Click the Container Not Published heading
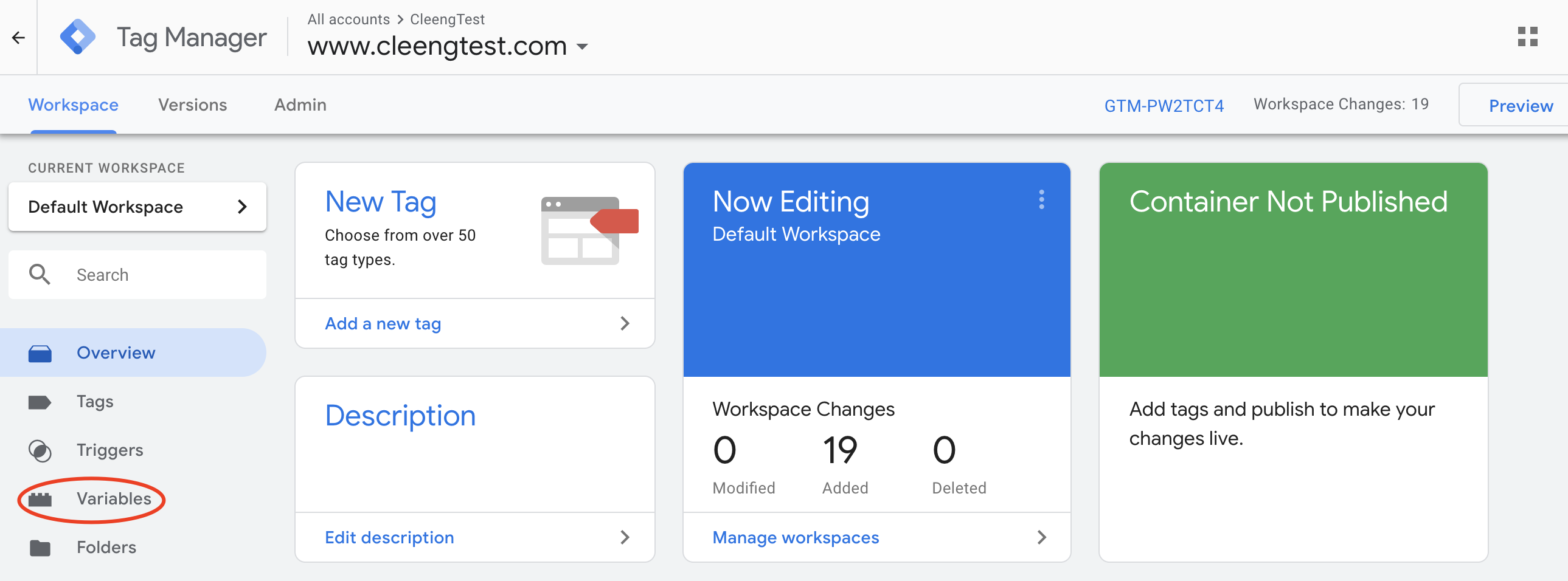This screenshot has width=1568, height=581. 1288,202
